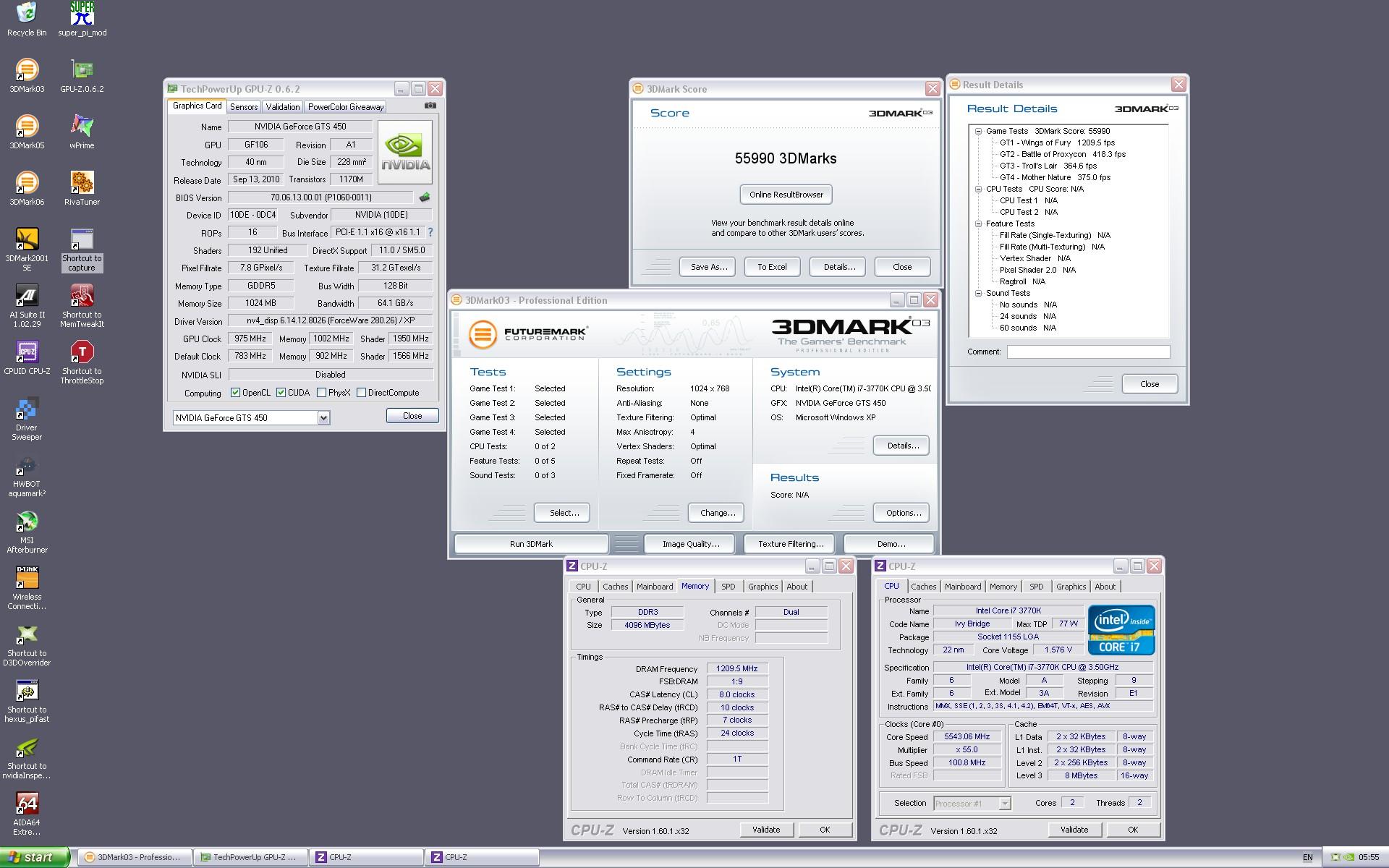
Task: Click Run 3DMark button
Action: click(x=531, y=544)
